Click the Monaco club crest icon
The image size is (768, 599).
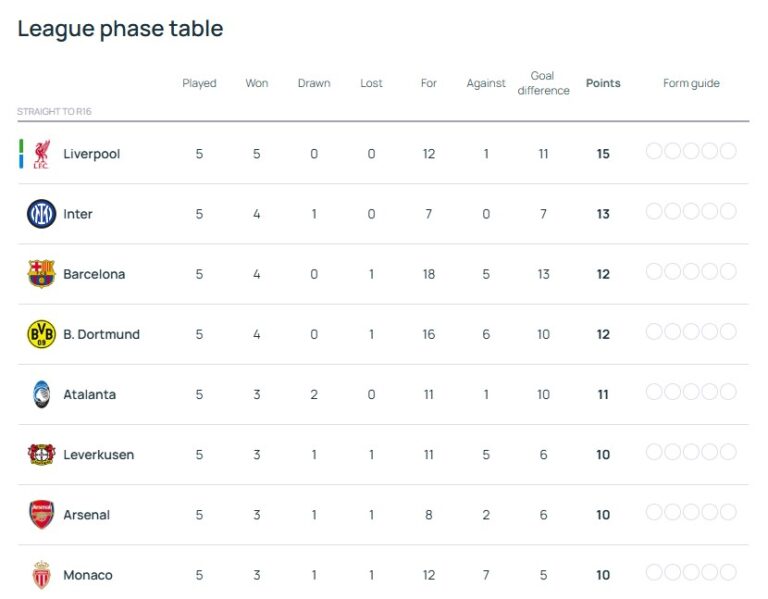click(x=41, y=575)
